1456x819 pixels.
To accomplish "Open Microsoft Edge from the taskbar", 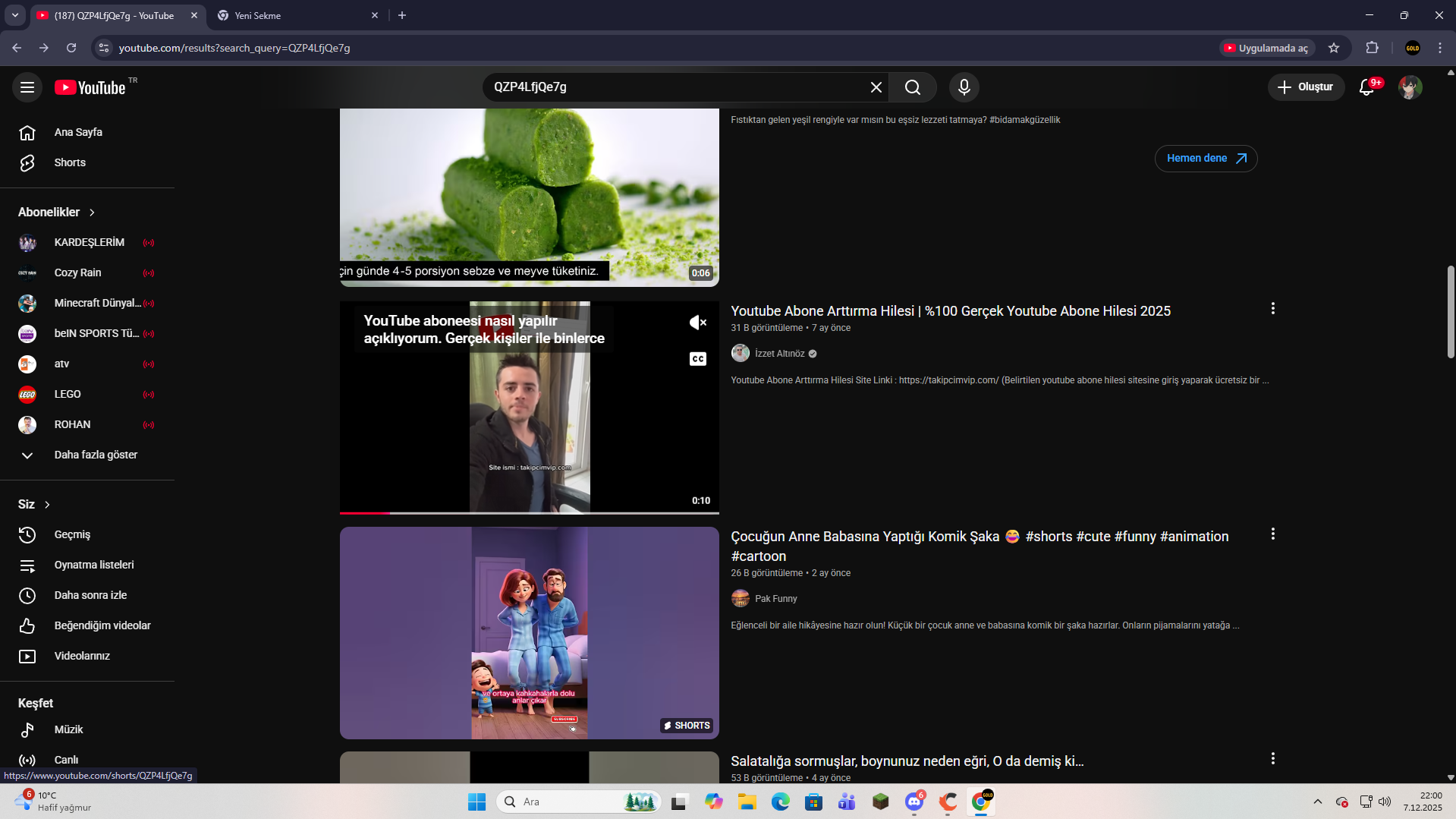I will [x=781, y=802].
